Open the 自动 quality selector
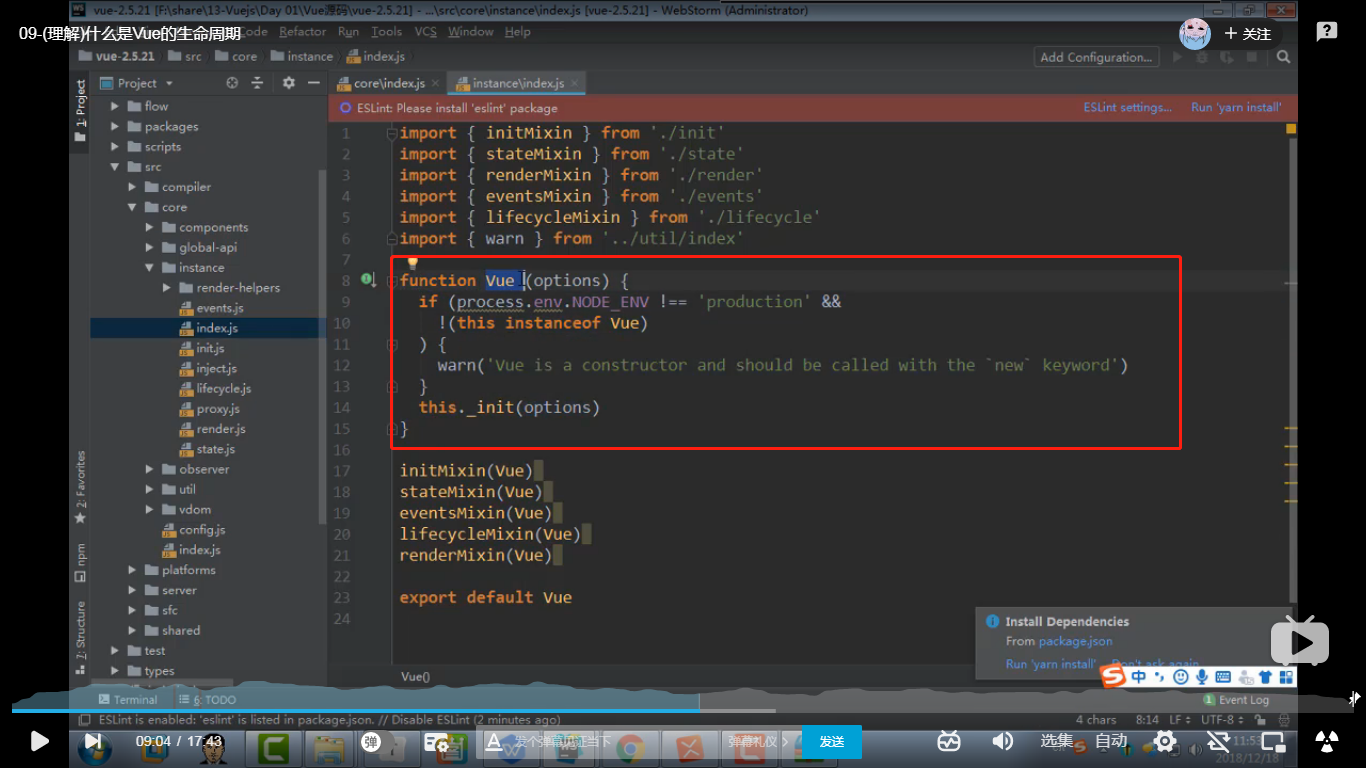 (x=1111, y=741)
